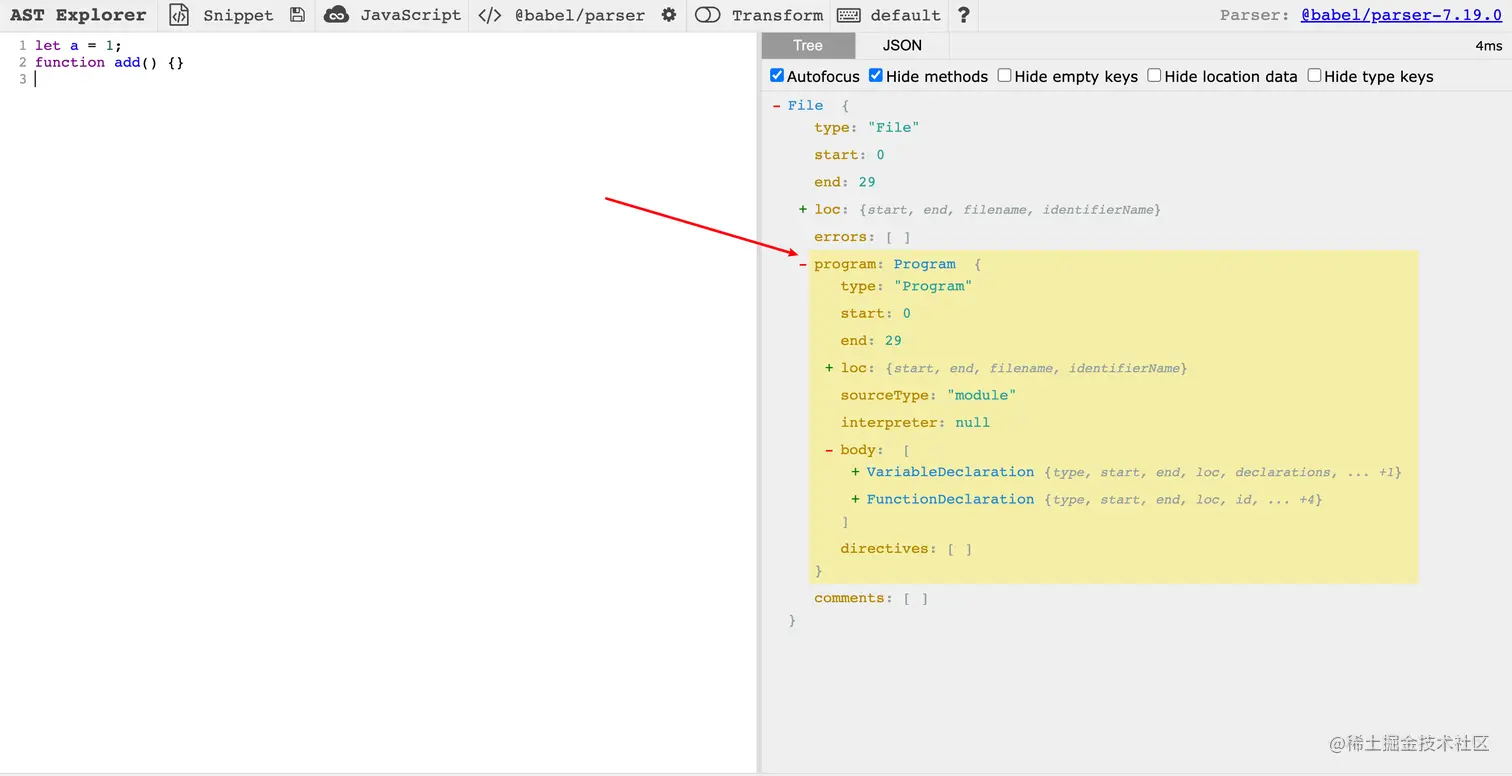Open help question mark icon
1512x776 pixels.
[x=963, y=15]
